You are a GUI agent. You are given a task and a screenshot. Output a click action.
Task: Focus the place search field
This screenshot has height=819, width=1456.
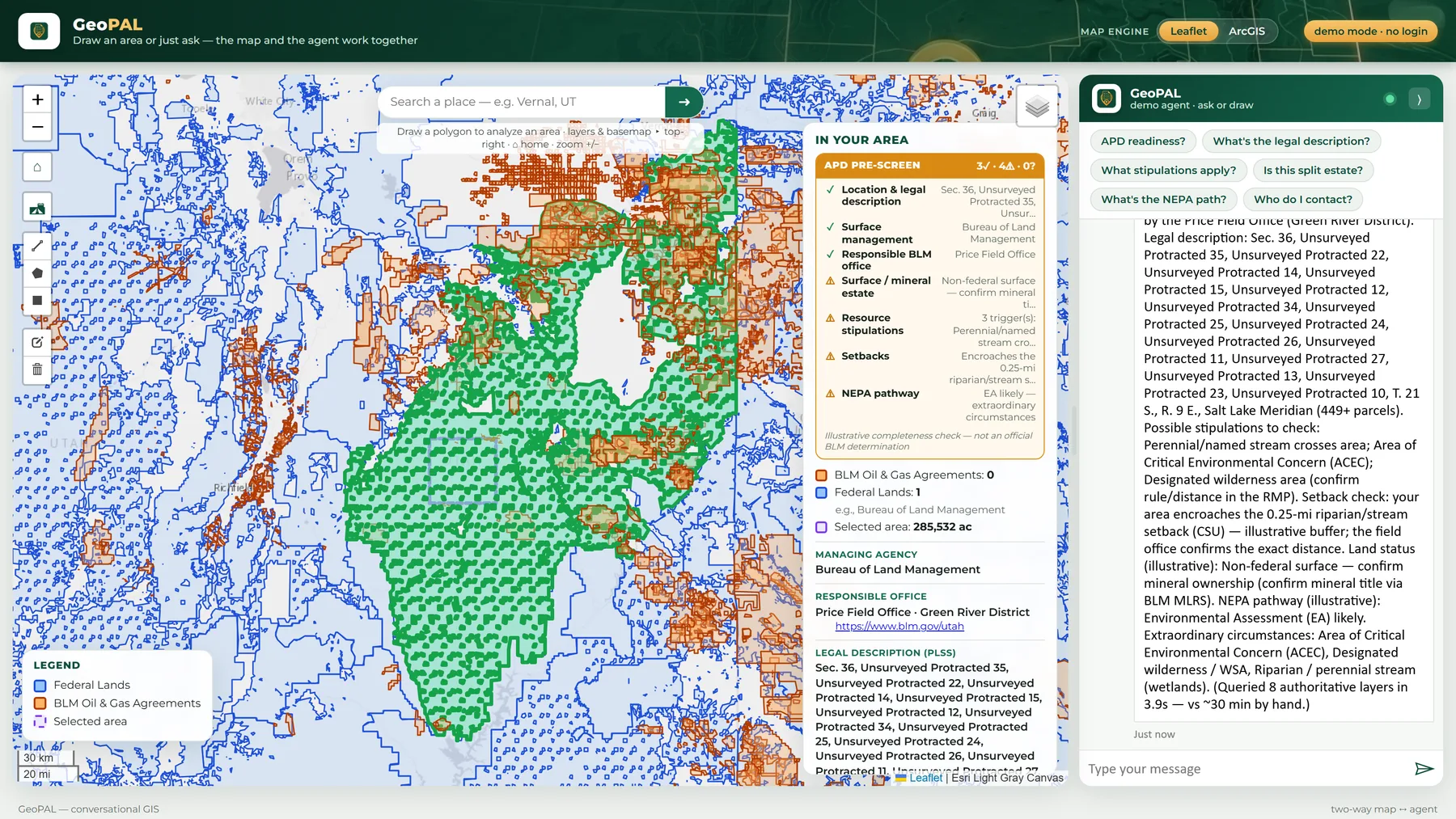[522, 102]
